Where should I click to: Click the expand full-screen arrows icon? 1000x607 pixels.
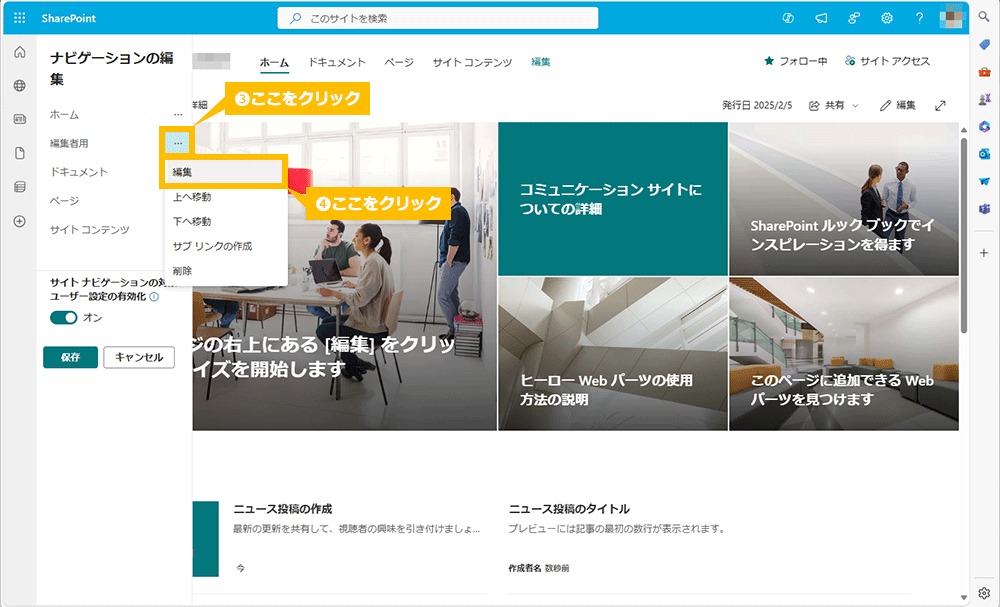tap(940, 105)
